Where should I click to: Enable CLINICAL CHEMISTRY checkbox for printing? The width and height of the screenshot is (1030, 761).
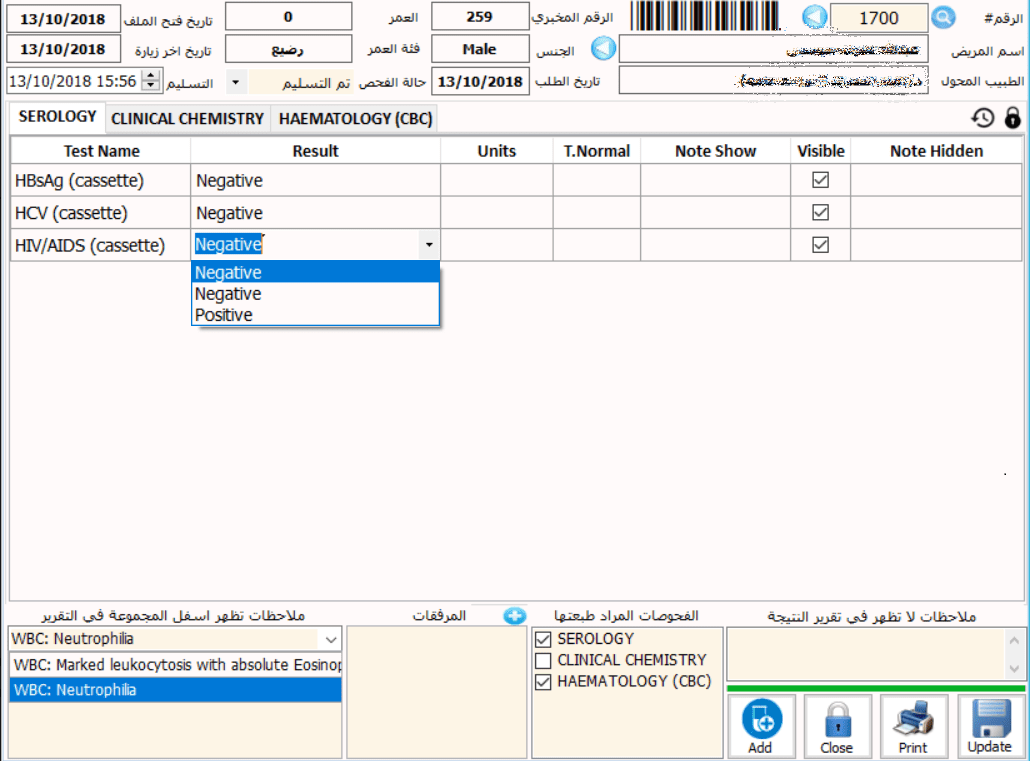(x=543, y=661)
